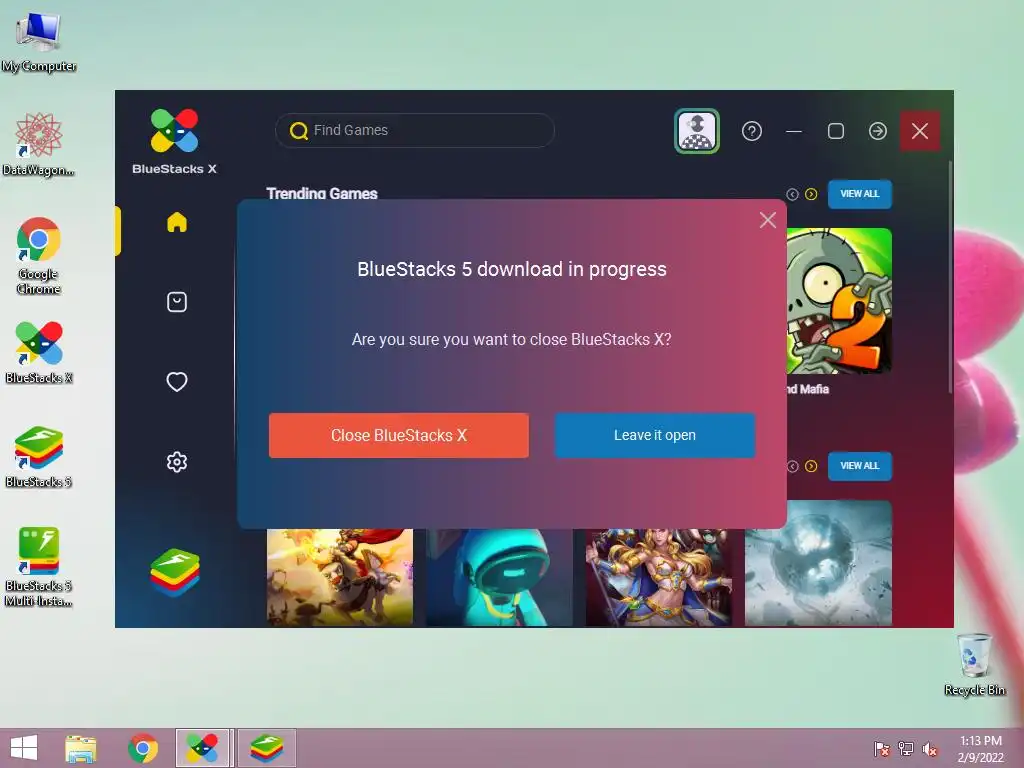Click the Trending Games heading
Image resolution: width=1024 pixels, height=768 pixels.
pyautogui.click(x=322, y=193)
